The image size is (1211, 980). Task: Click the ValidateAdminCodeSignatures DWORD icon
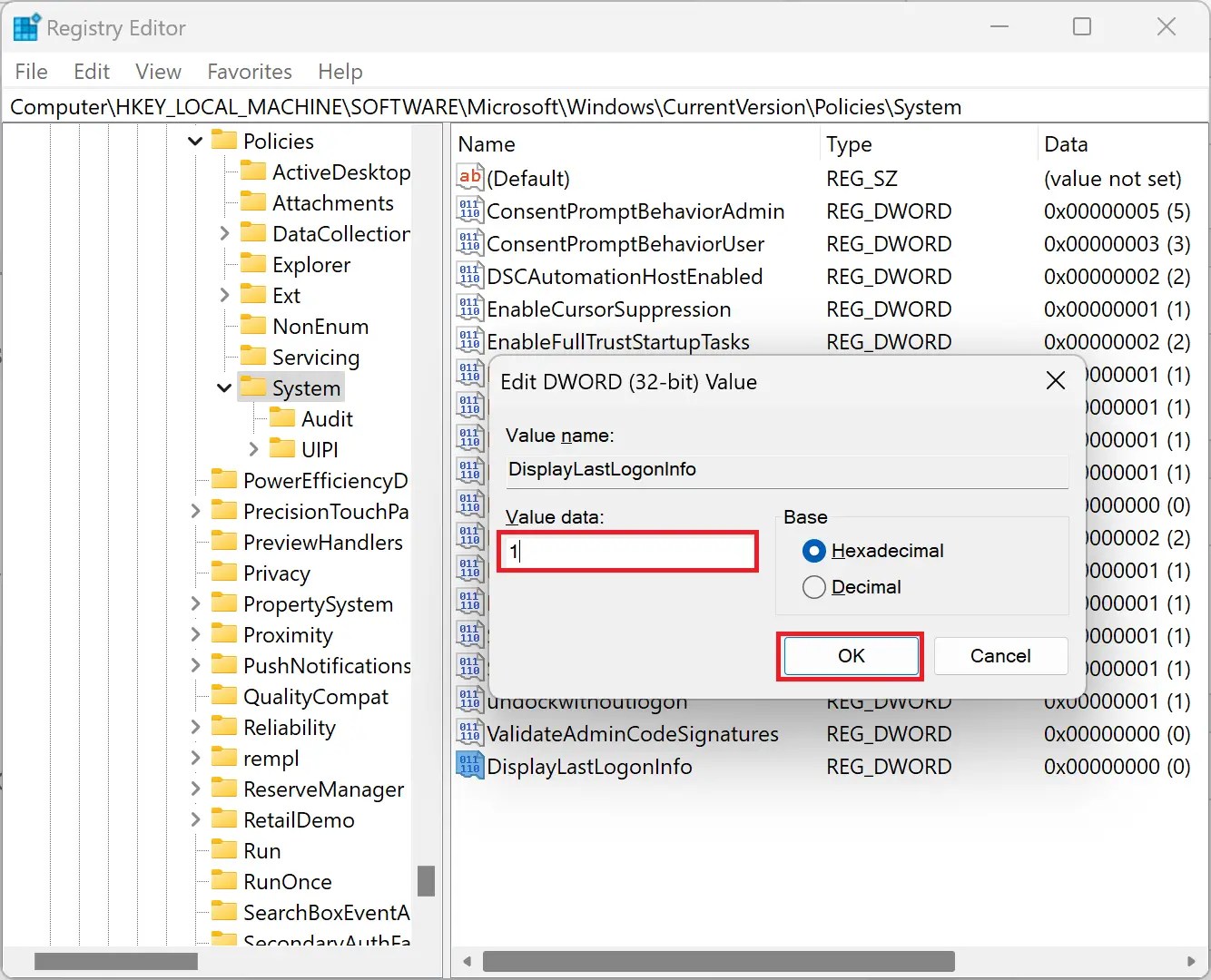click(470, 733)
